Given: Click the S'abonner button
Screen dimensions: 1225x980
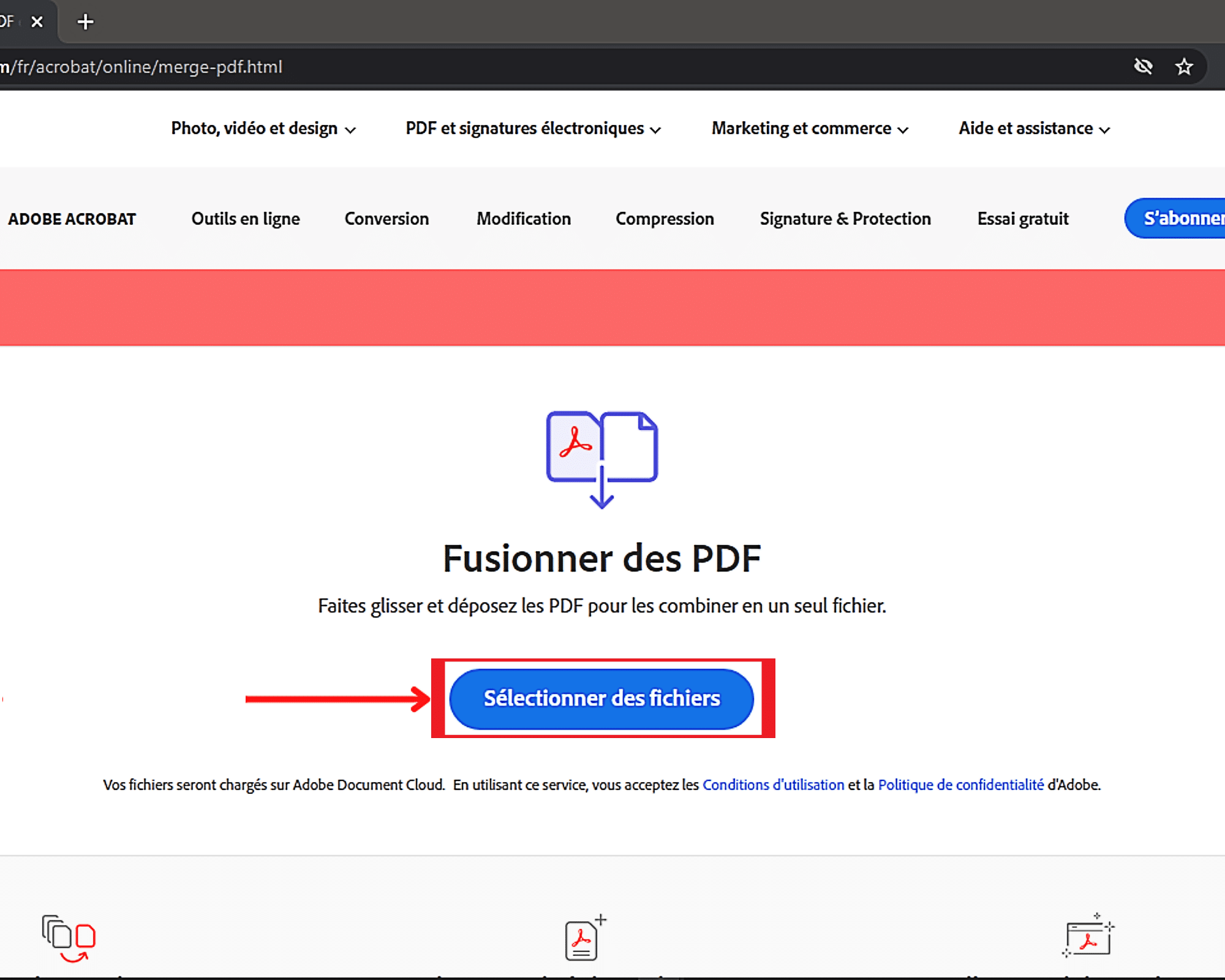Looking at the screenshot, I should pos(1176,218).
